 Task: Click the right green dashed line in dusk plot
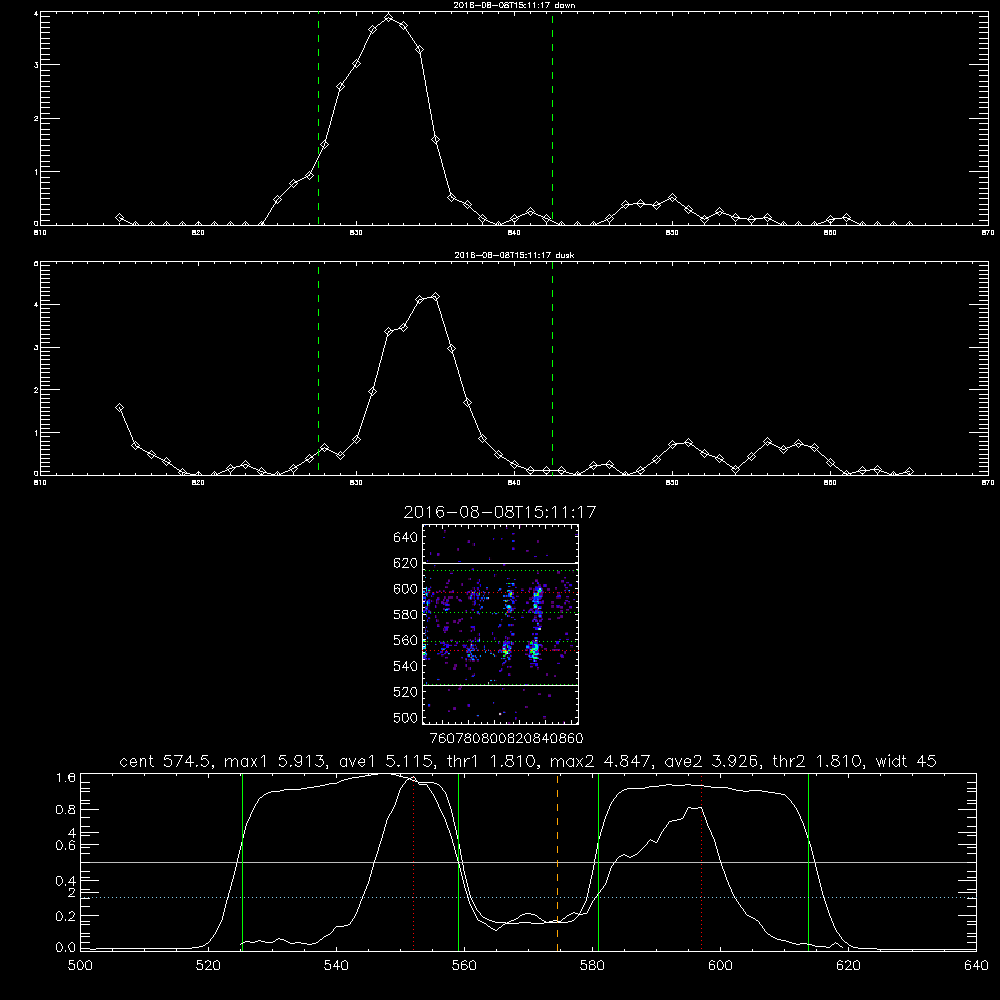coord(552,369)
